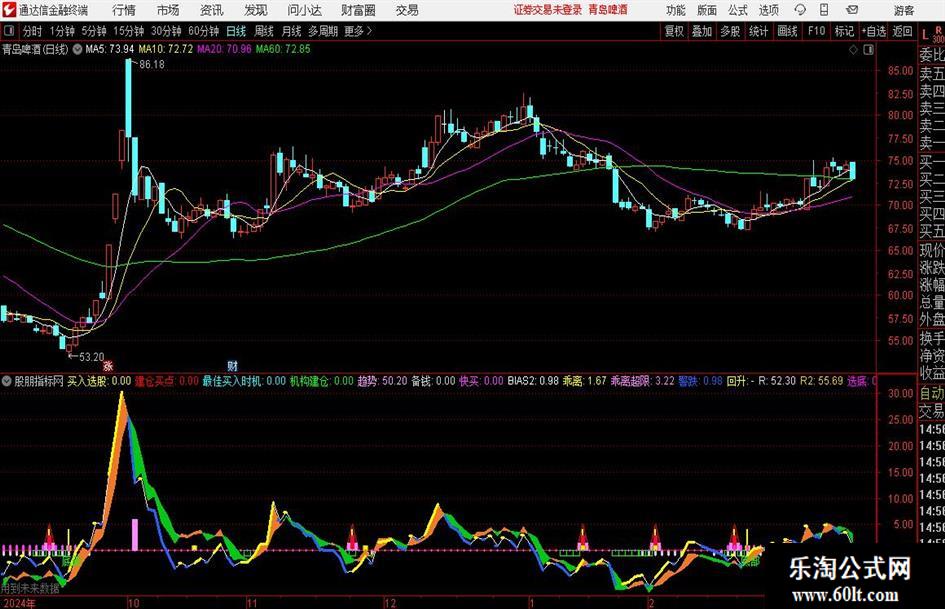Click the 通达信 red logo icon
Screen dimensions: 945x609
coord(9,10)
